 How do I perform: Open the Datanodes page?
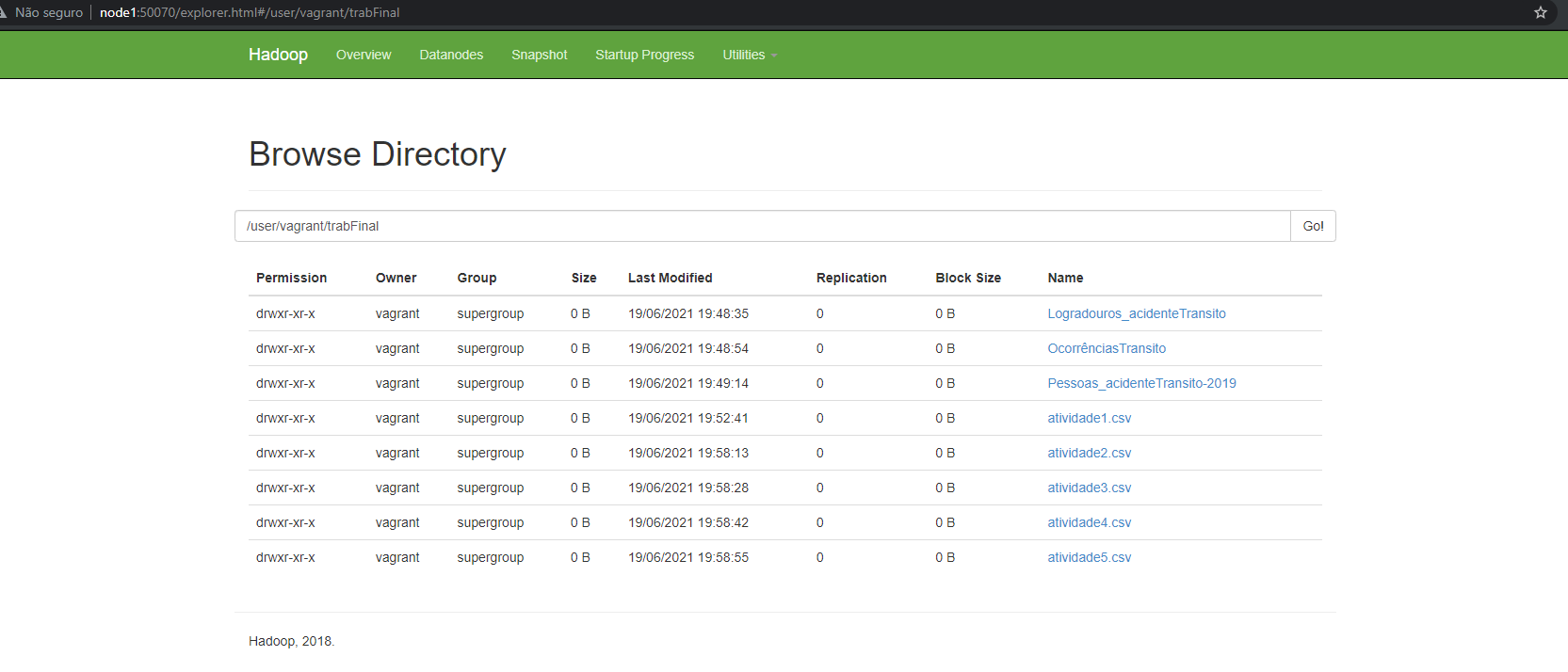pyautogui.click(x=451, y=55)
